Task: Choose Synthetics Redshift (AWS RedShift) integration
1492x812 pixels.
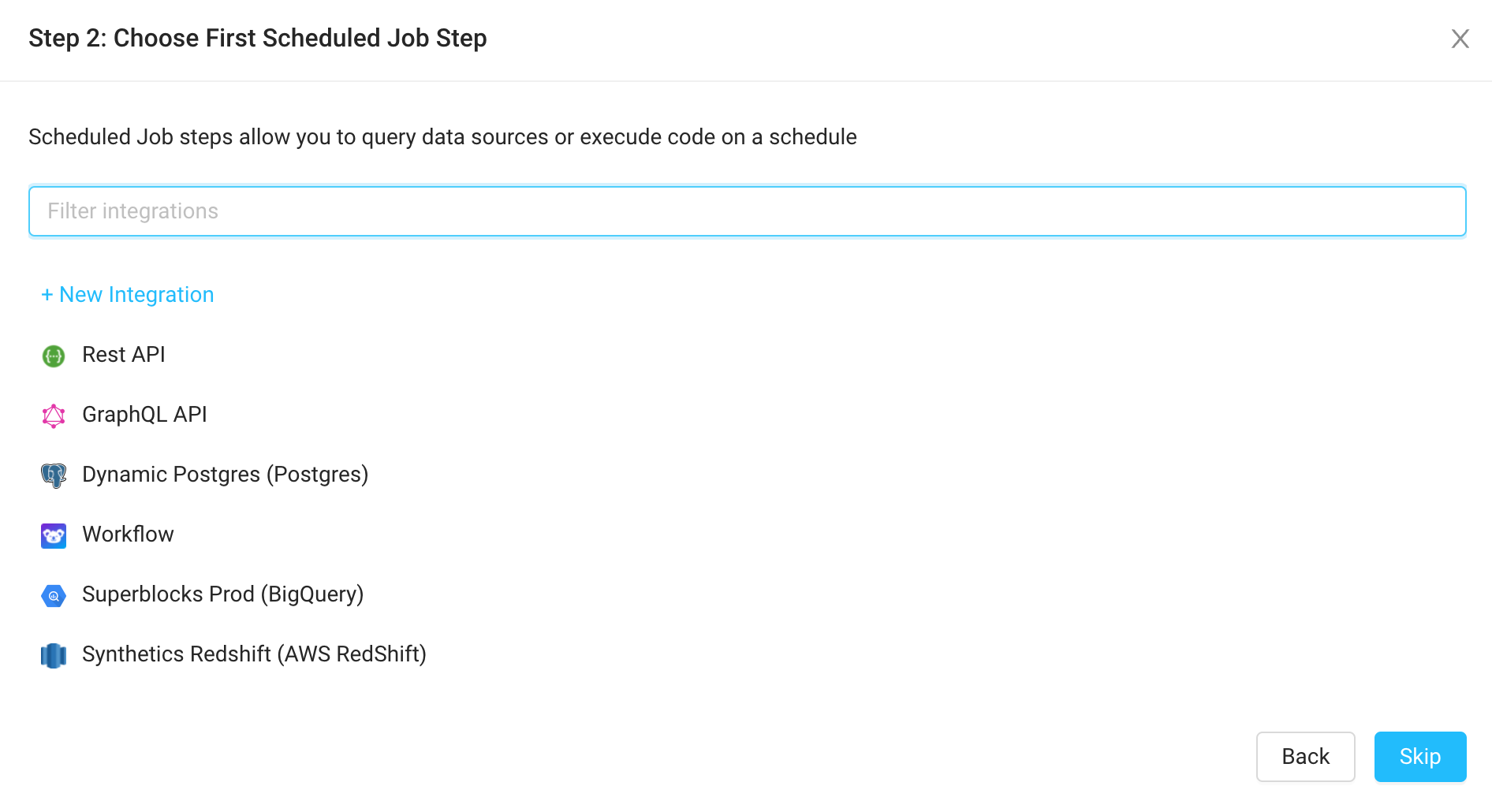Action: pyautogui.click(x=254, y=655)
